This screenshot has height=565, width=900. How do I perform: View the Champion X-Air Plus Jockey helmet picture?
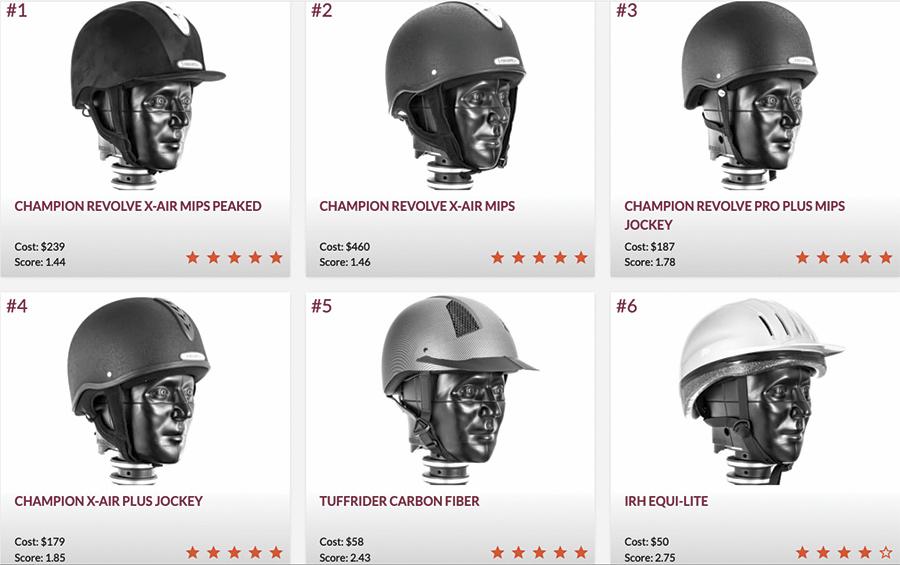[x=138, y=390]
